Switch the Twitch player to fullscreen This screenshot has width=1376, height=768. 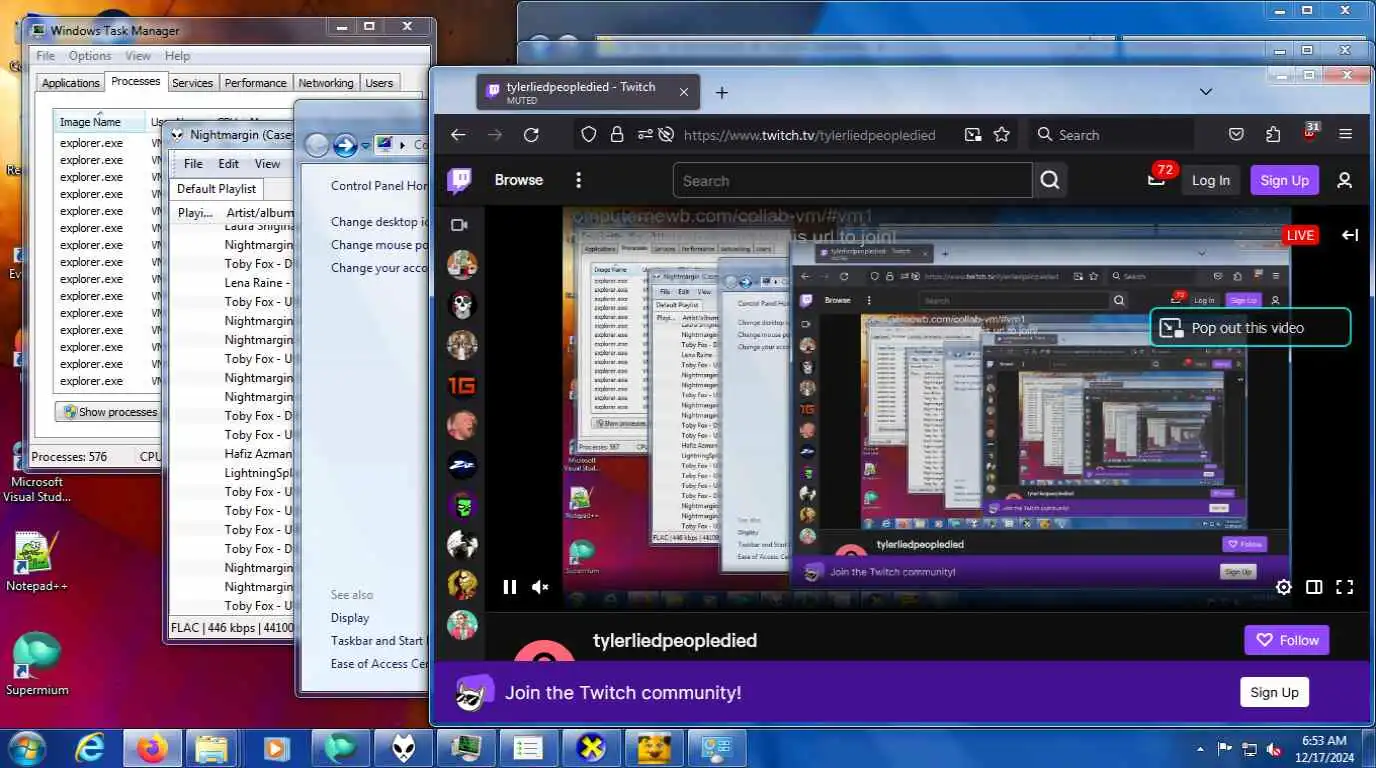coord(1345,587)
